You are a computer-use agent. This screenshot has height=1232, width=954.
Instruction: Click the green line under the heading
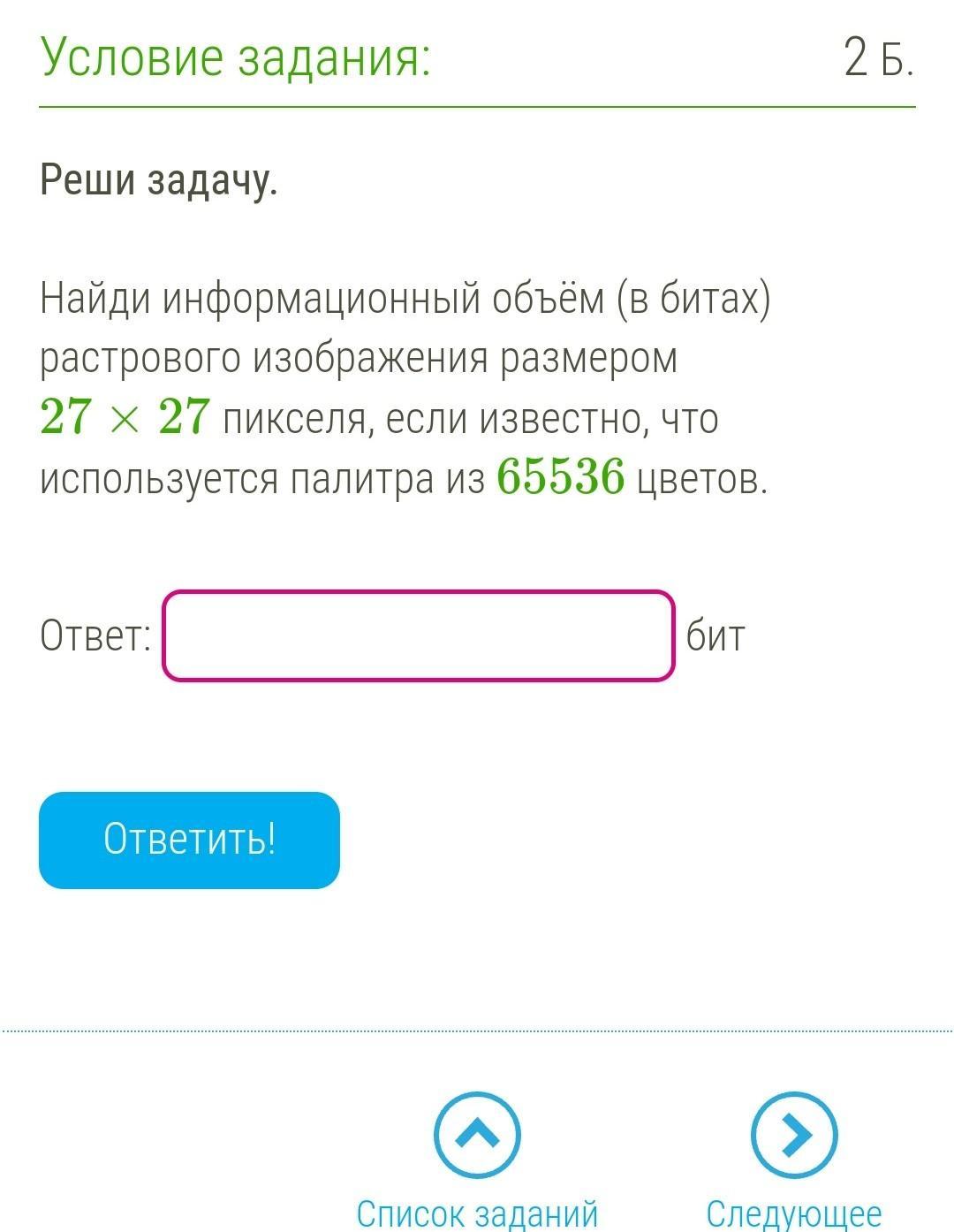[477, 107]
